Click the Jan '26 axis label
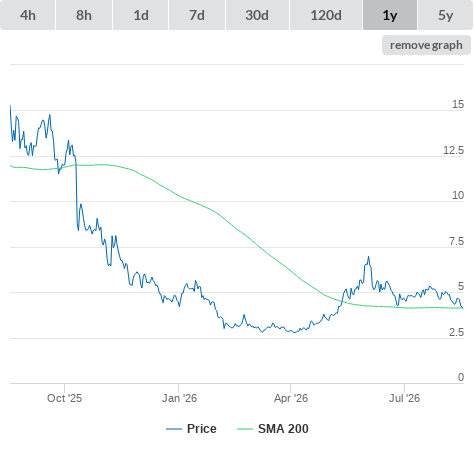The width and height of the screenshot is (474, 455). (x=179, y=398)
